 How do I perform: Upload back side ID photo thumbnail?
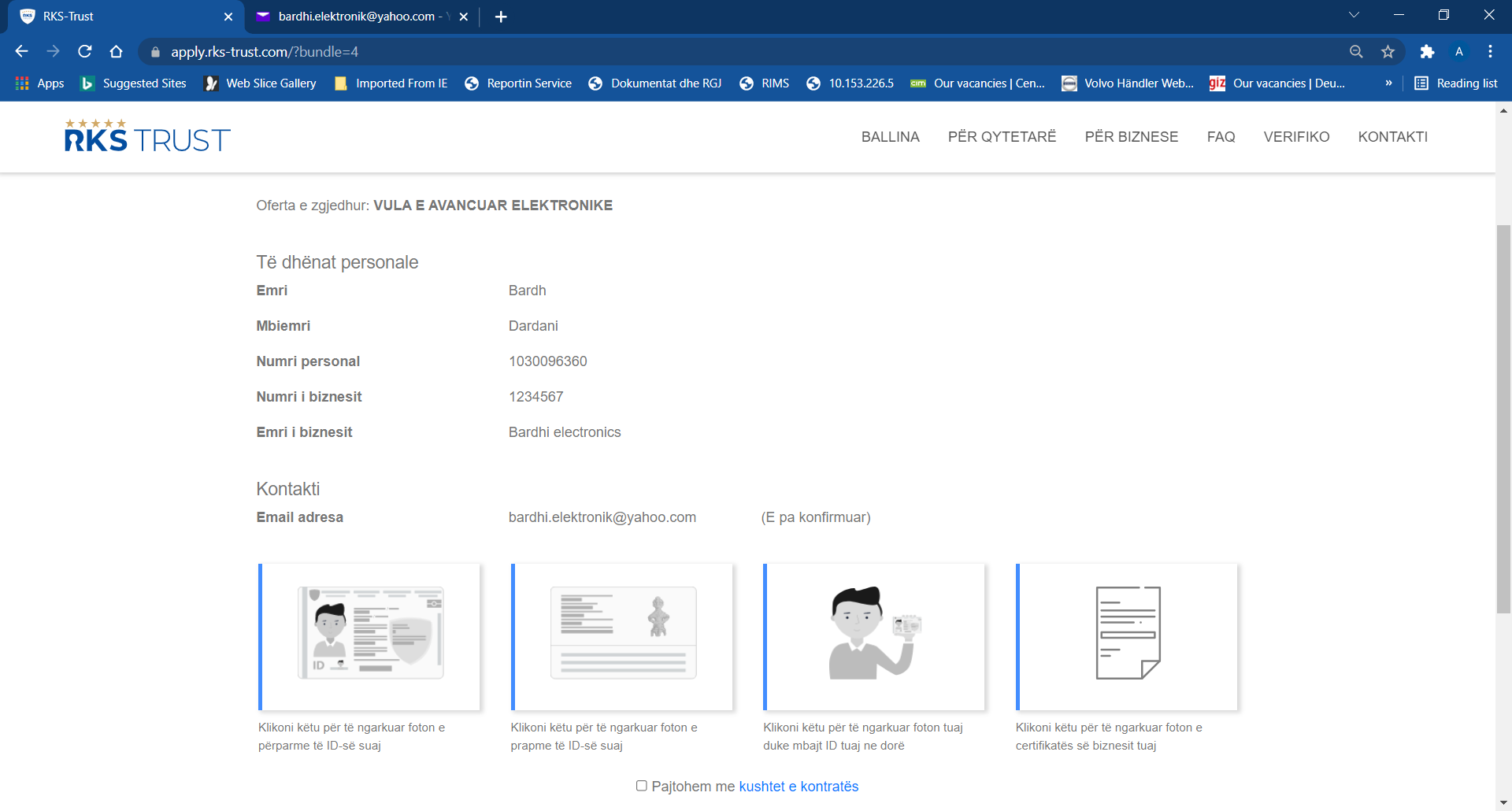(x=622, y=636)
